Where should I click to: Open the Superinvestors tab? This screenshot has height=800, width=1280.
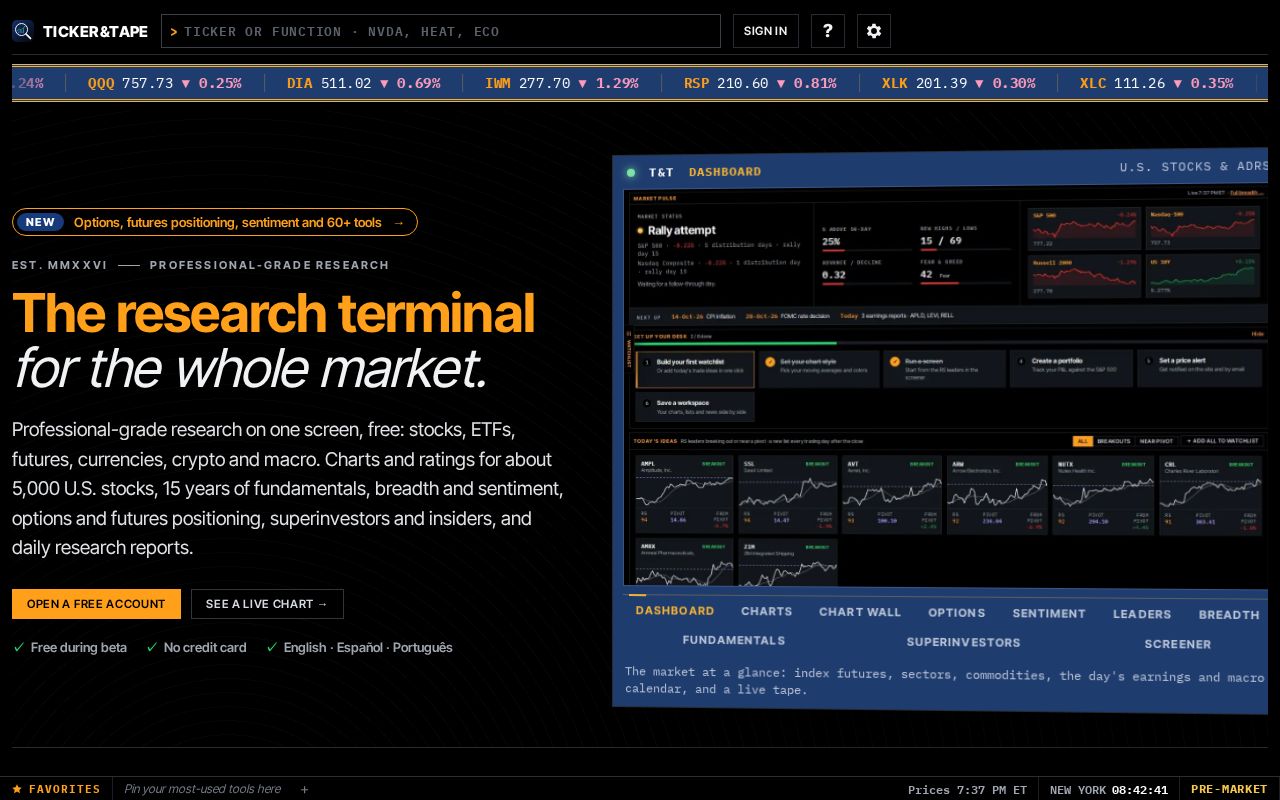[964, 642]
